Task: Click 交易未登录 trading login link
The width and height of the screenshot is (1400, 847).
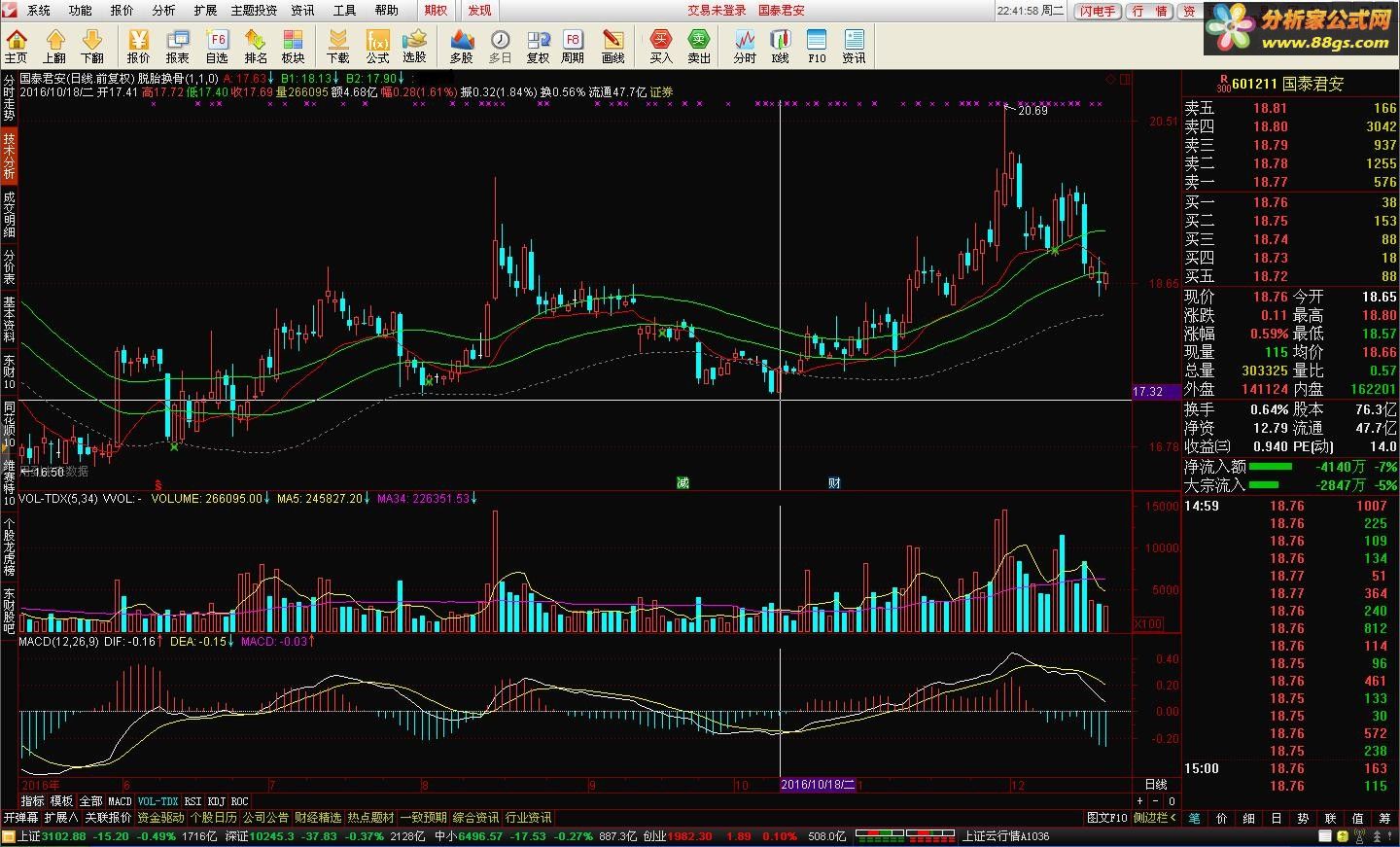Action: [x=717, y=11]
